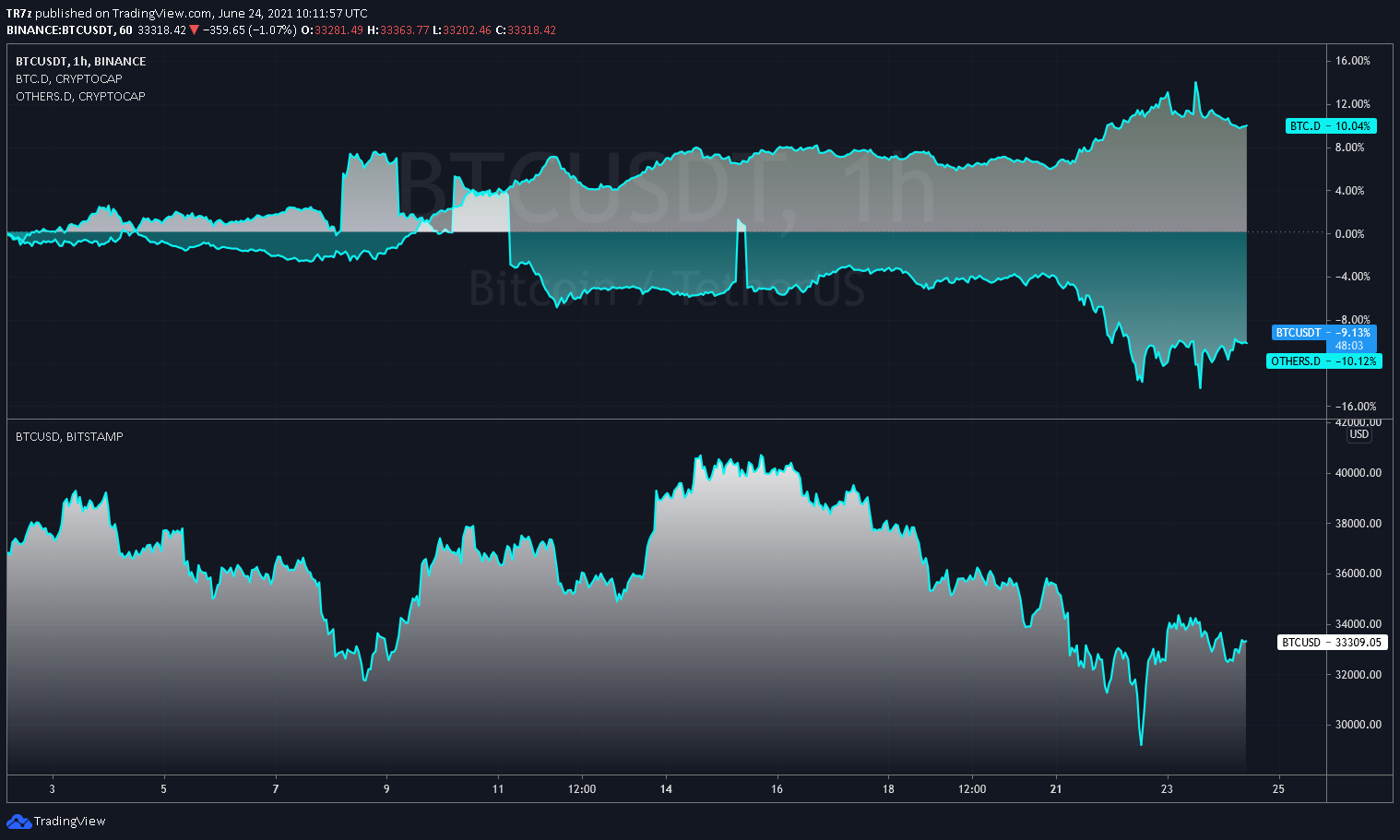This screenshot has height=840, width=1400.
Task: Click date 18 on the time axis
Action: point(888,789)
